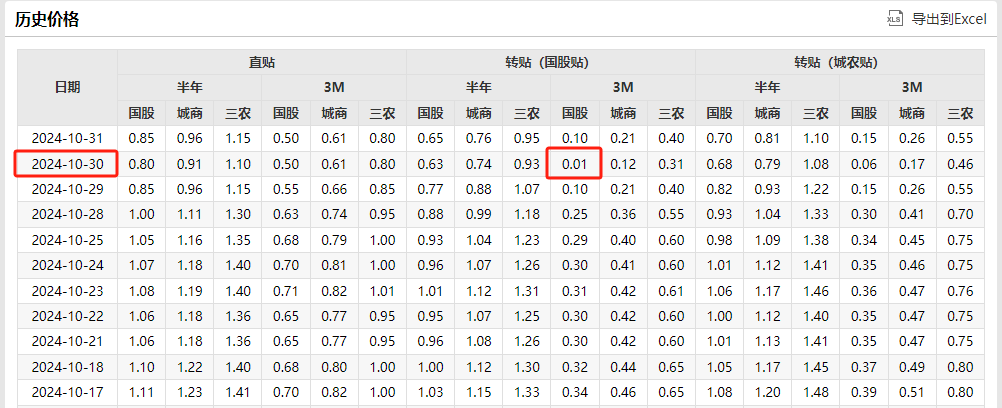Click the 转贴（国股贴）group header

point(551,62)
